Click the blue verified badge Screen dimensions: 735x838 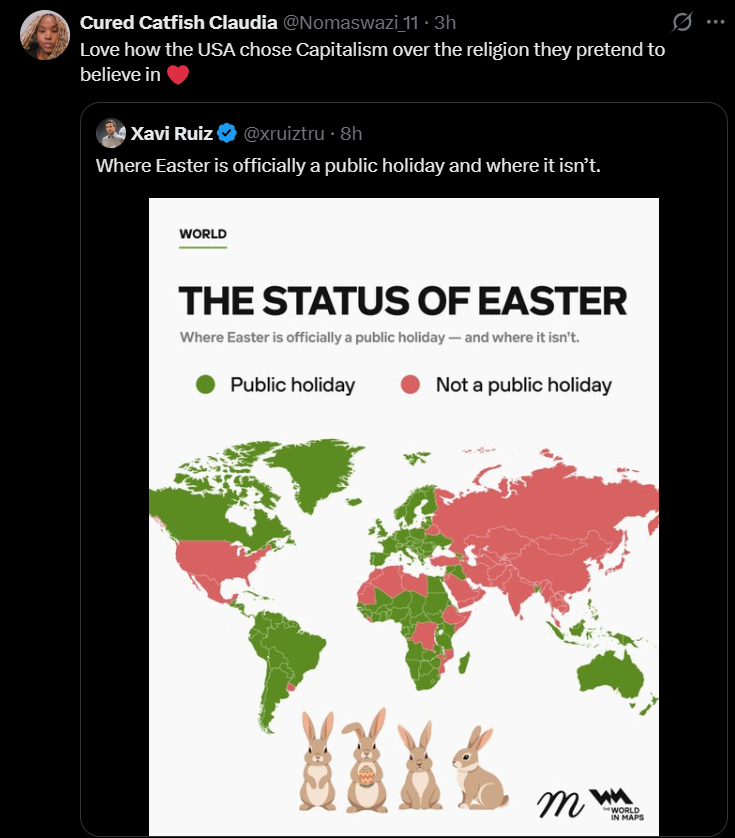tap(227, 133)
